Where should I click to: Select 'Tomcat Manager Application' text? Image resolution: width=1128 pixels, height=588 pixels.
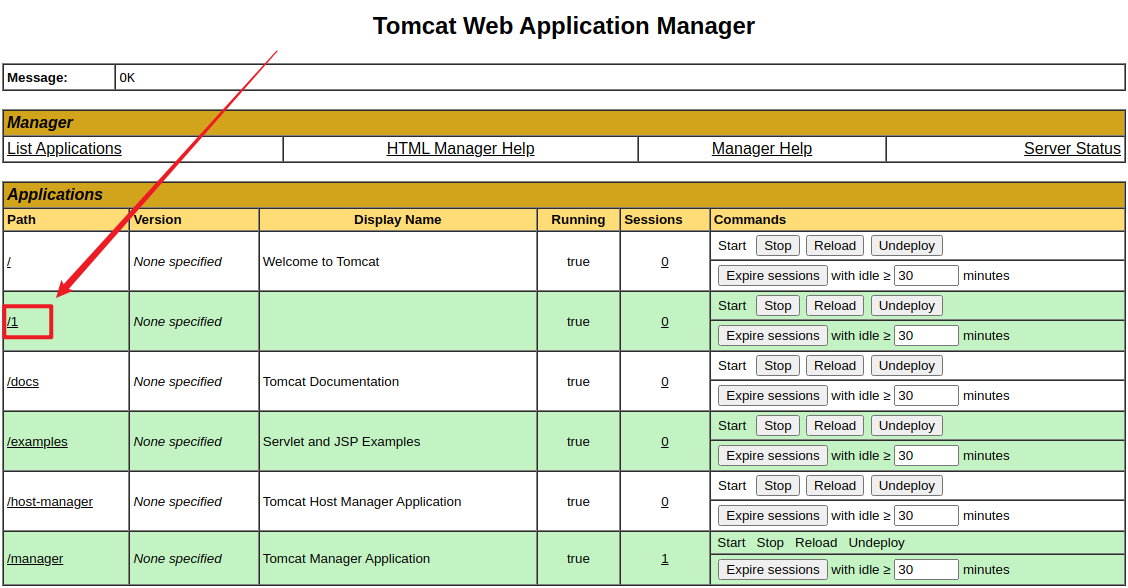346,558
